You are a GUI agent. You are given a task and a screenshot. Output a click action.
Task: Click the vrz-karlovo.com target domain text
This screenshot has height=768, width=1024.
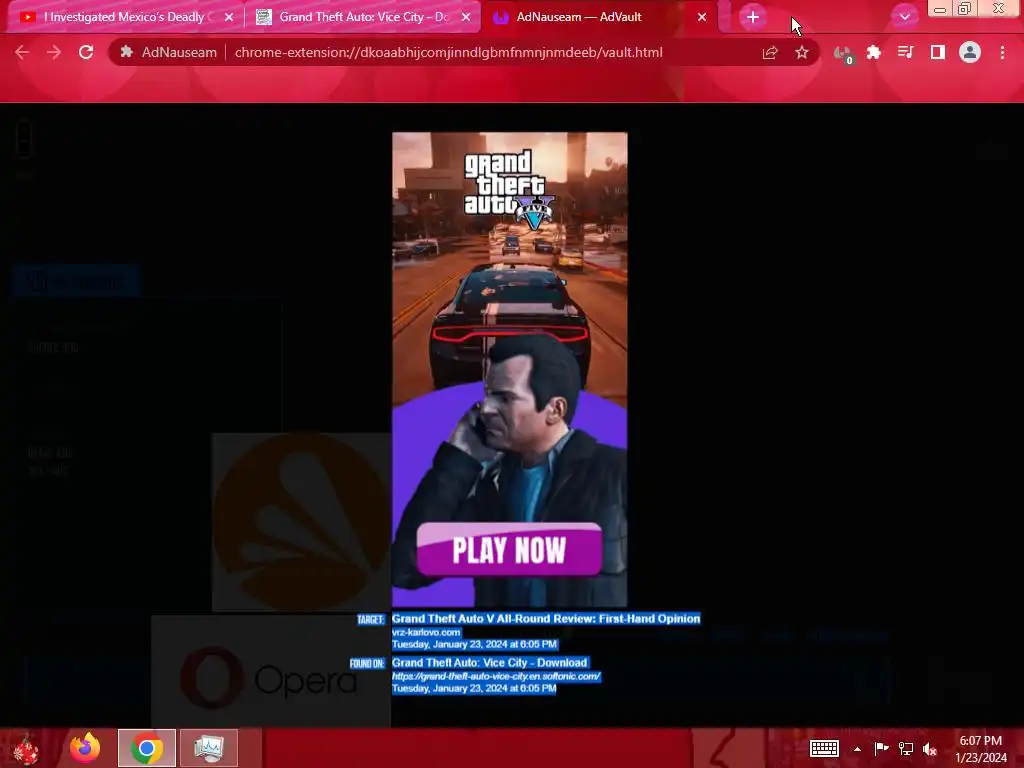pos(426,632)
